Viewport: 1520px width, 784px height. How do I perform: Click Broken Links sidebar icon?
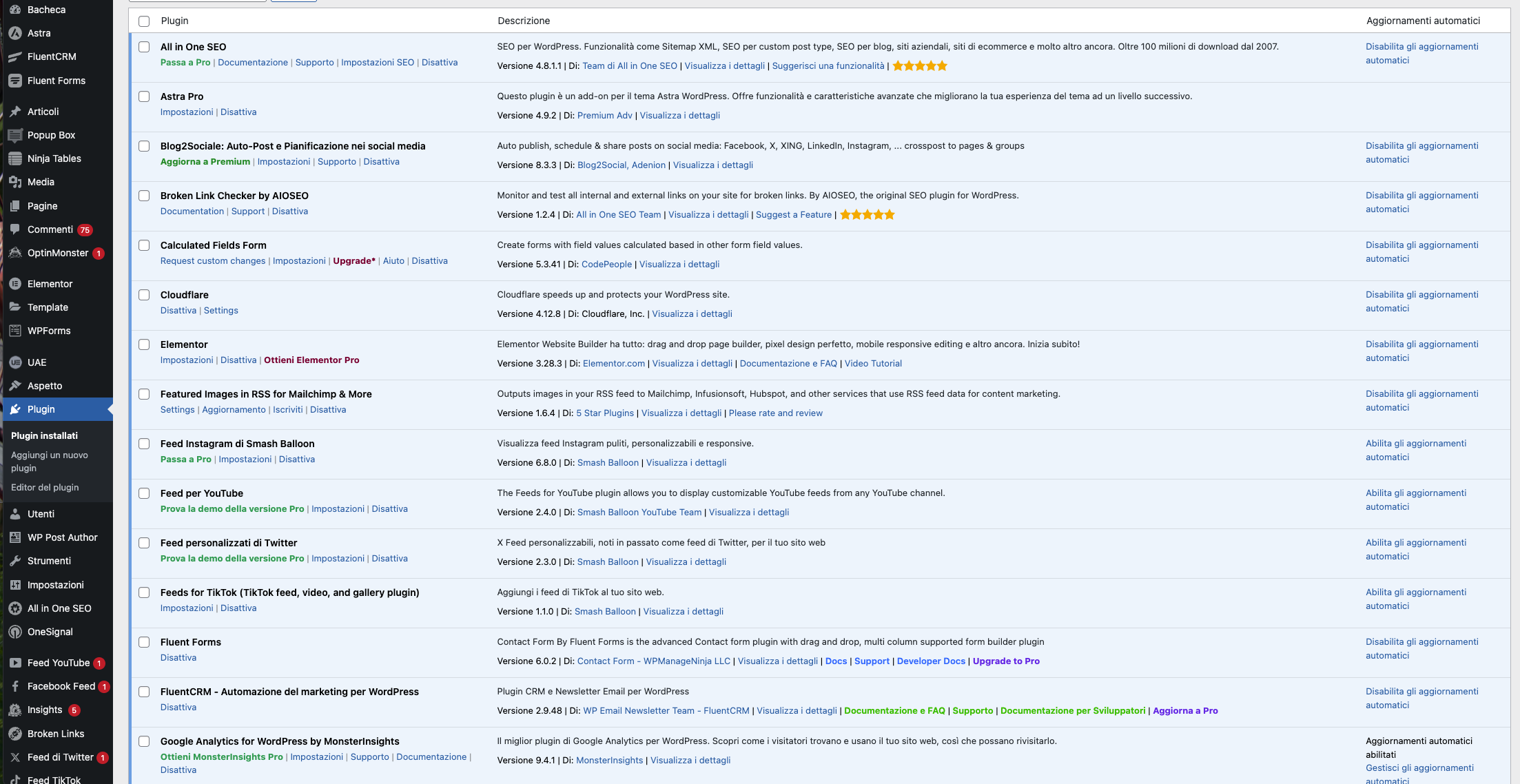[15, 734]
